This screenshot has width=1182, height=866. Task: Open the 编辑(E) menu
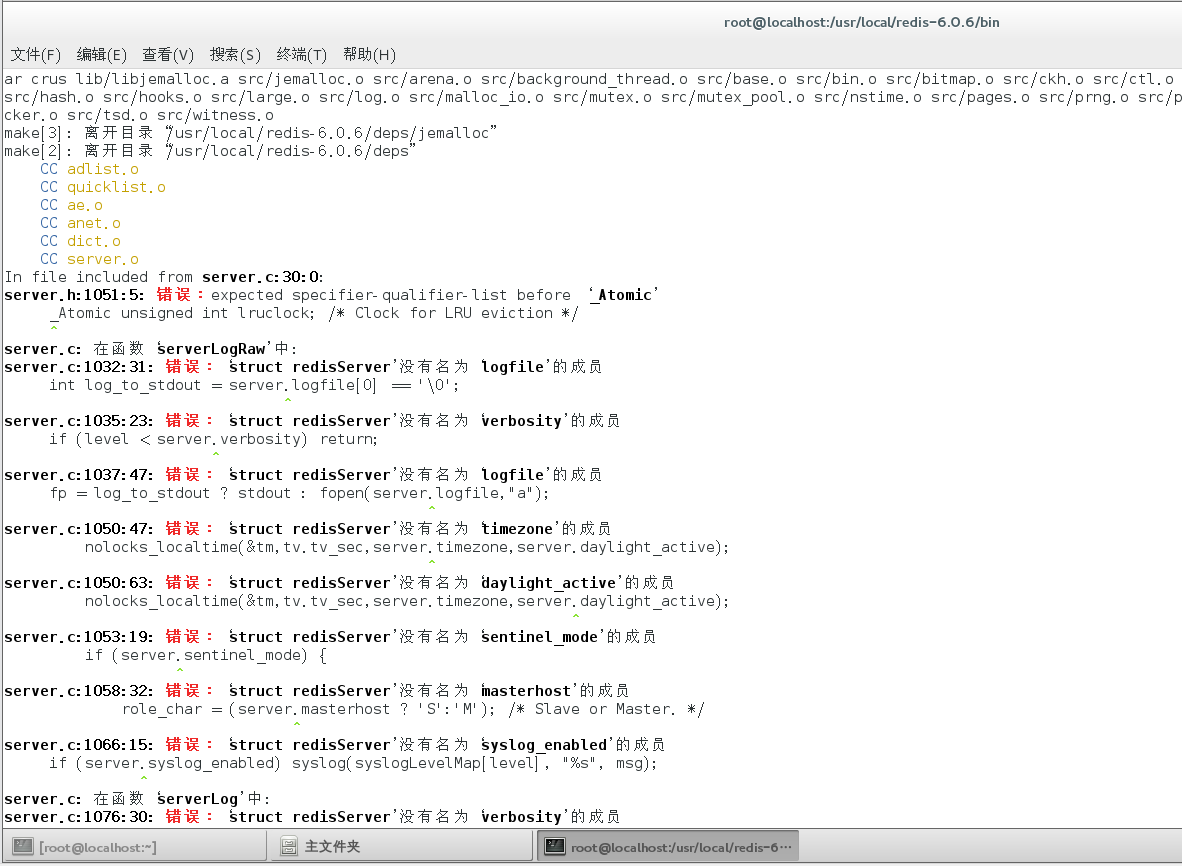(x=102, y=54)
